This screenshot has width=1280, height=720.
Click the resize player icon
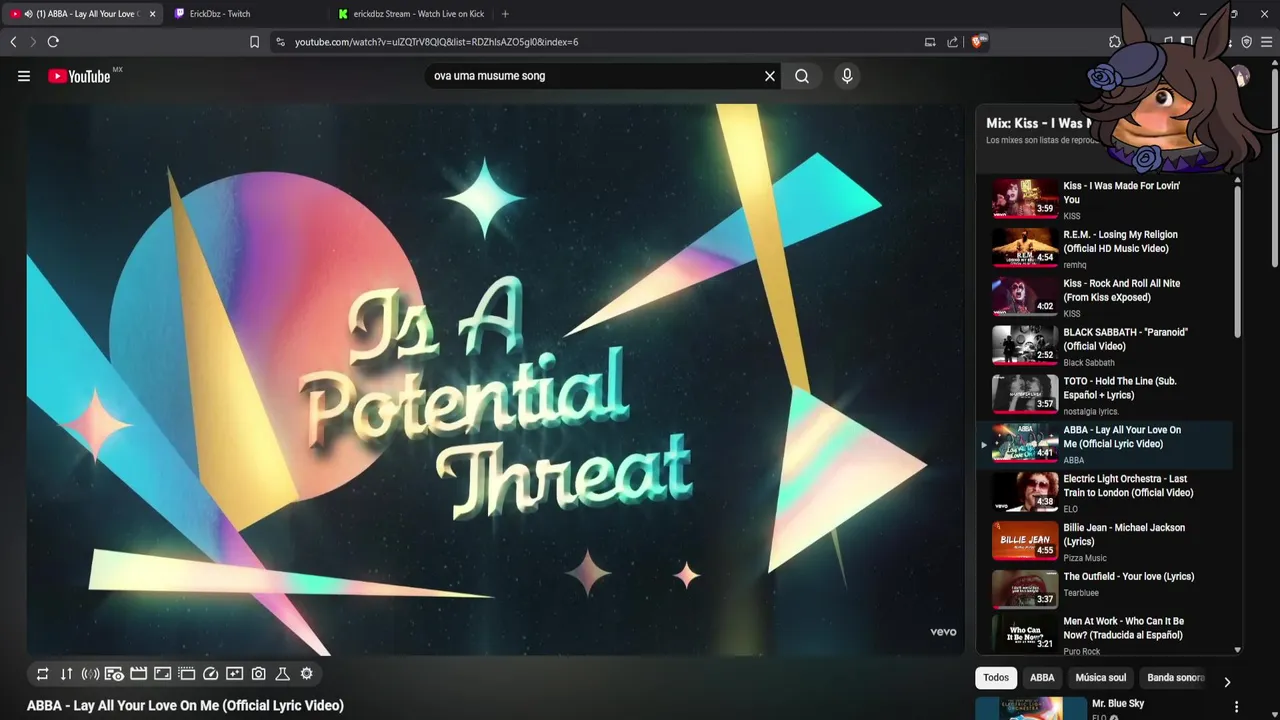[x=162, y=674]
